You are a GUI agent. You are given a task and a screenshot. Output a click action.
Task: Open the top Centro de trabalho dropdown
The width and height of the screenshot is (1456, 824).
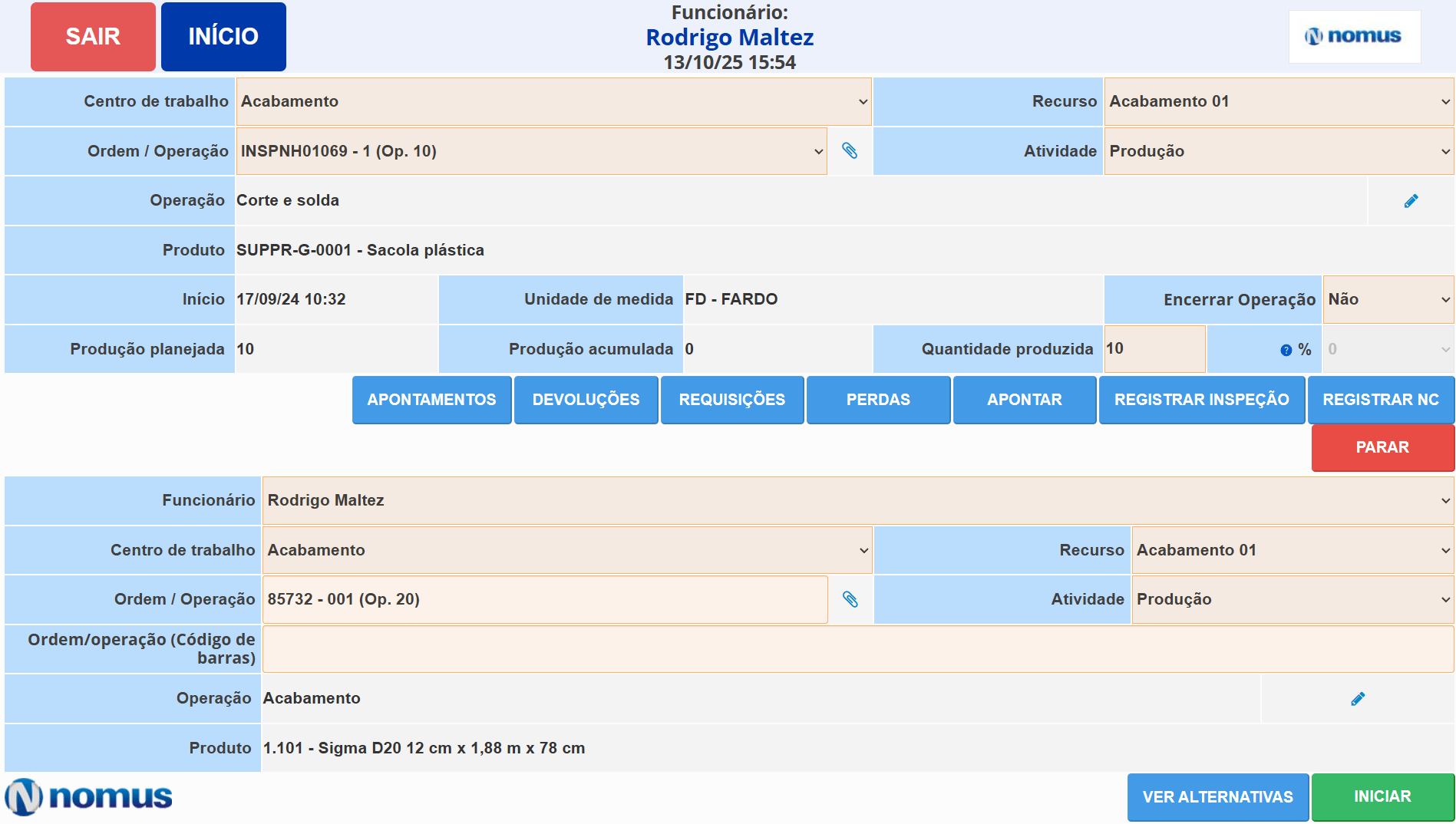pos(553,101)
